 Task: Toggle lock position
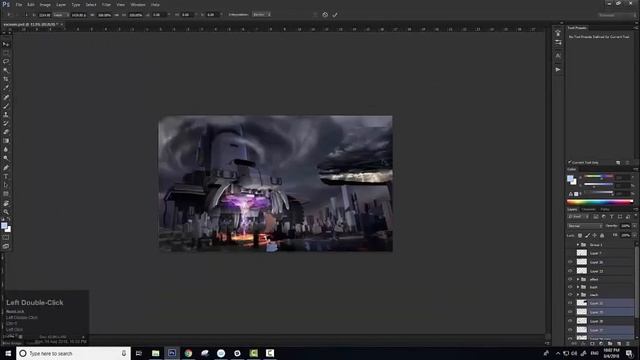(594, 236)
